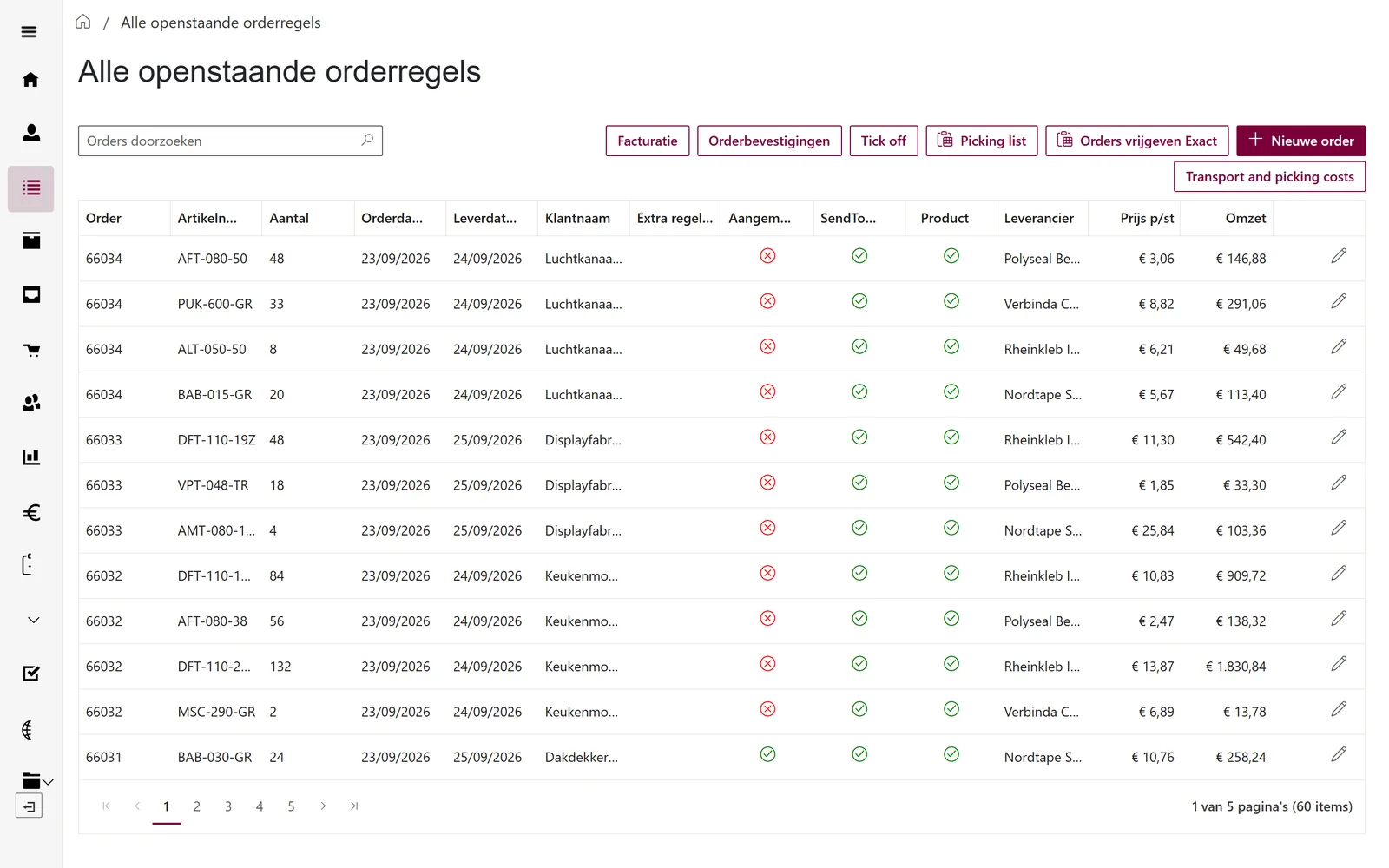Open the archive box sidebar icon
1389x868 pixels.
coord(31,240)
